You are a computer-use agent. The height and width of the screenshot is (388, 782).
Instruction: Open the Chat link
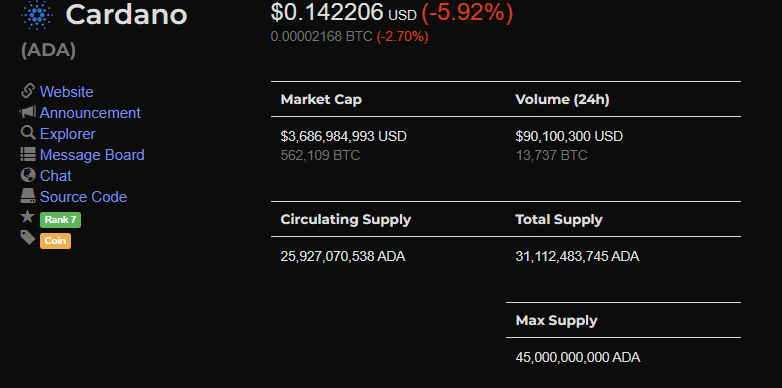[55, 176]
